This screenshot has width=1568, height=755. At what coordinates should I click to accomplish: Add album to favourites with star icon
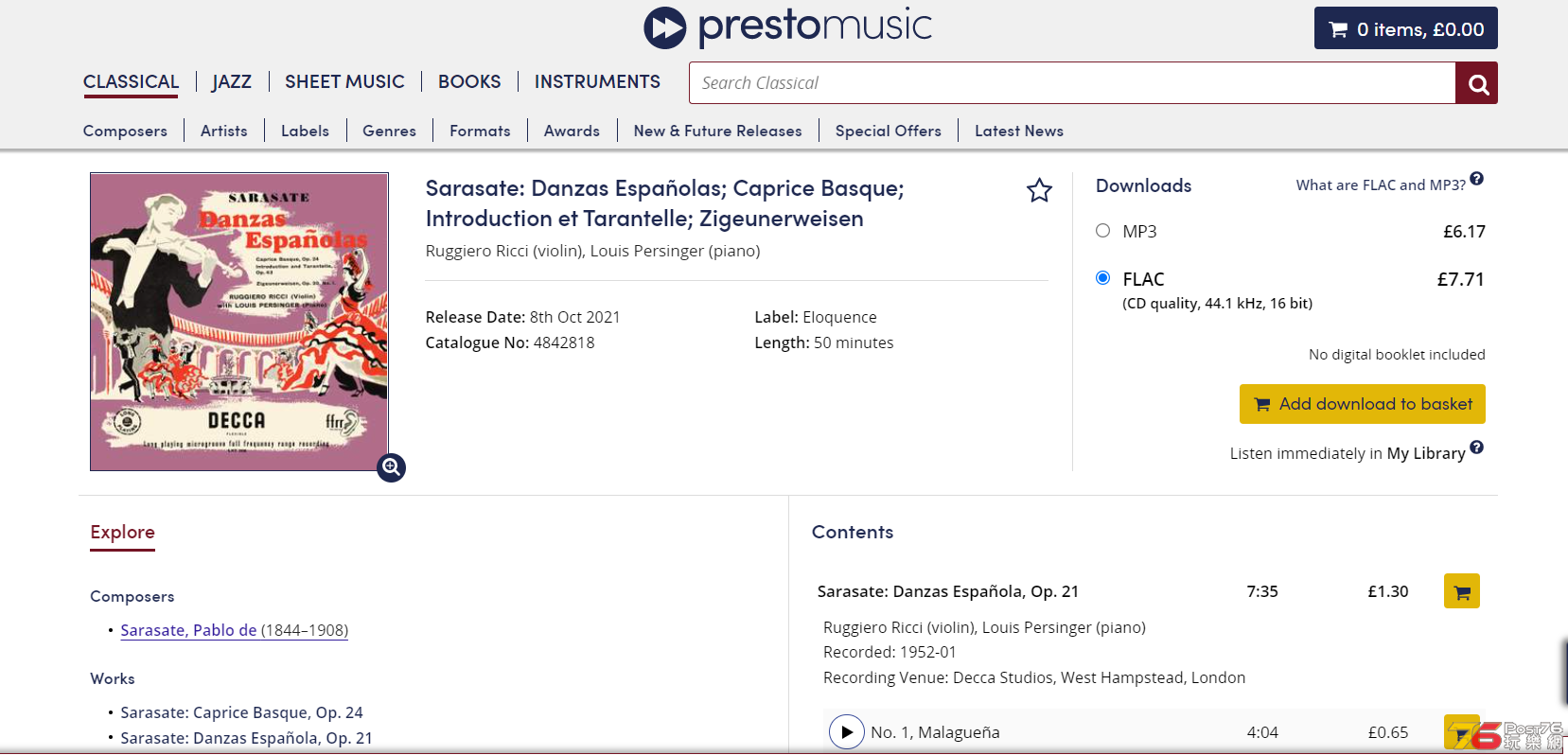(1039, 191)
